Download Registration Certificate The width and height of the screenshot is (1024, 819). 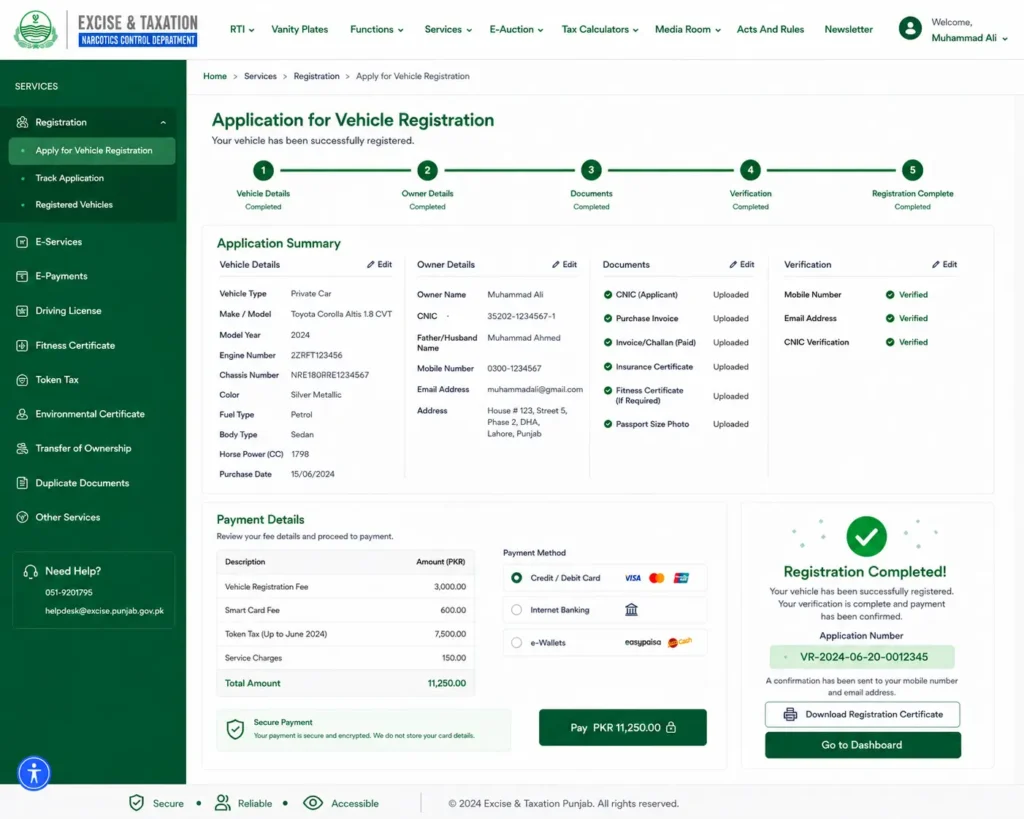click(862, 715)
